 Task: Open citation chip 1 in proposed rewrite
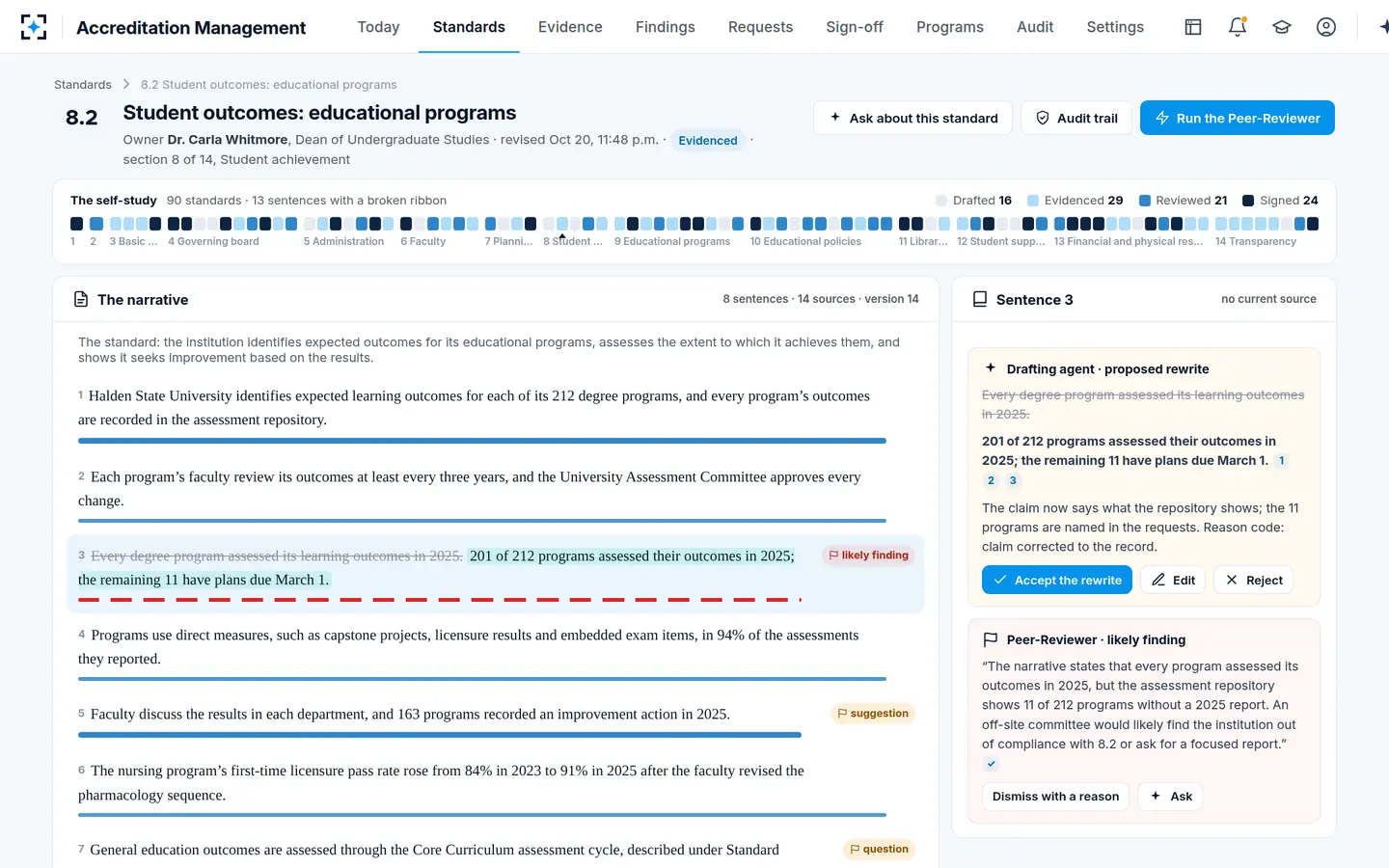click(1281, 461)
